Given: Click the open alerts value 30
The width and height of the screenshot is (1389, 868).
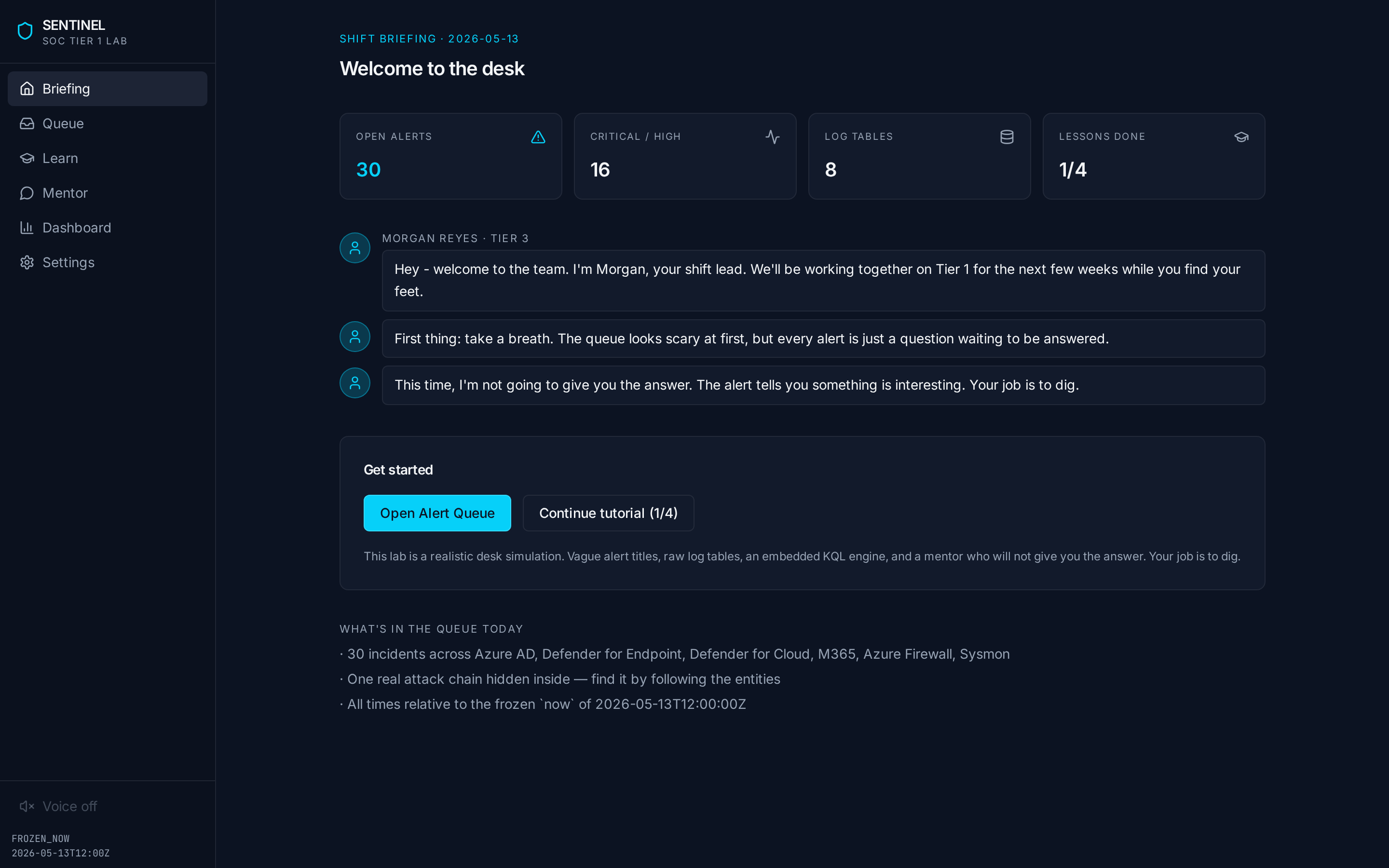Looking at the screenshot, I should [368, 169].
